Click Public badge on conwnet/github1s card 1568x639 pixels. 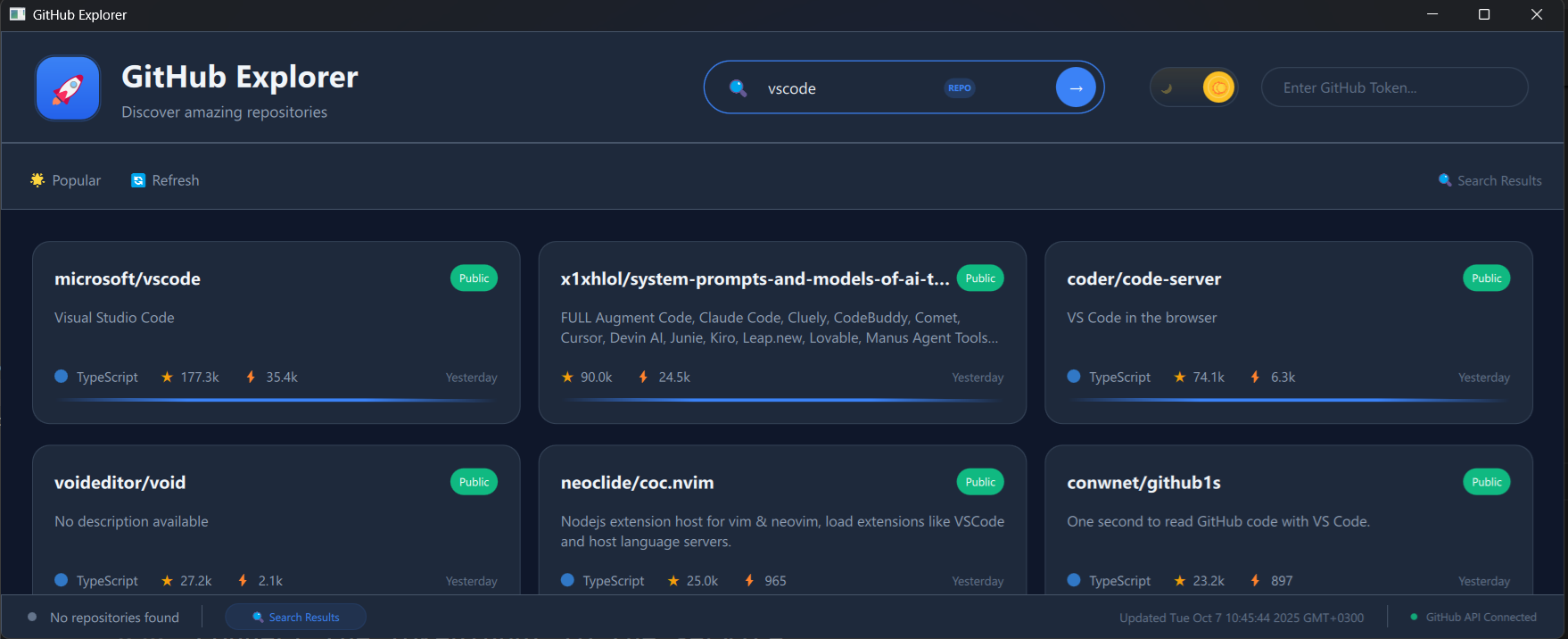(1487, 482)
